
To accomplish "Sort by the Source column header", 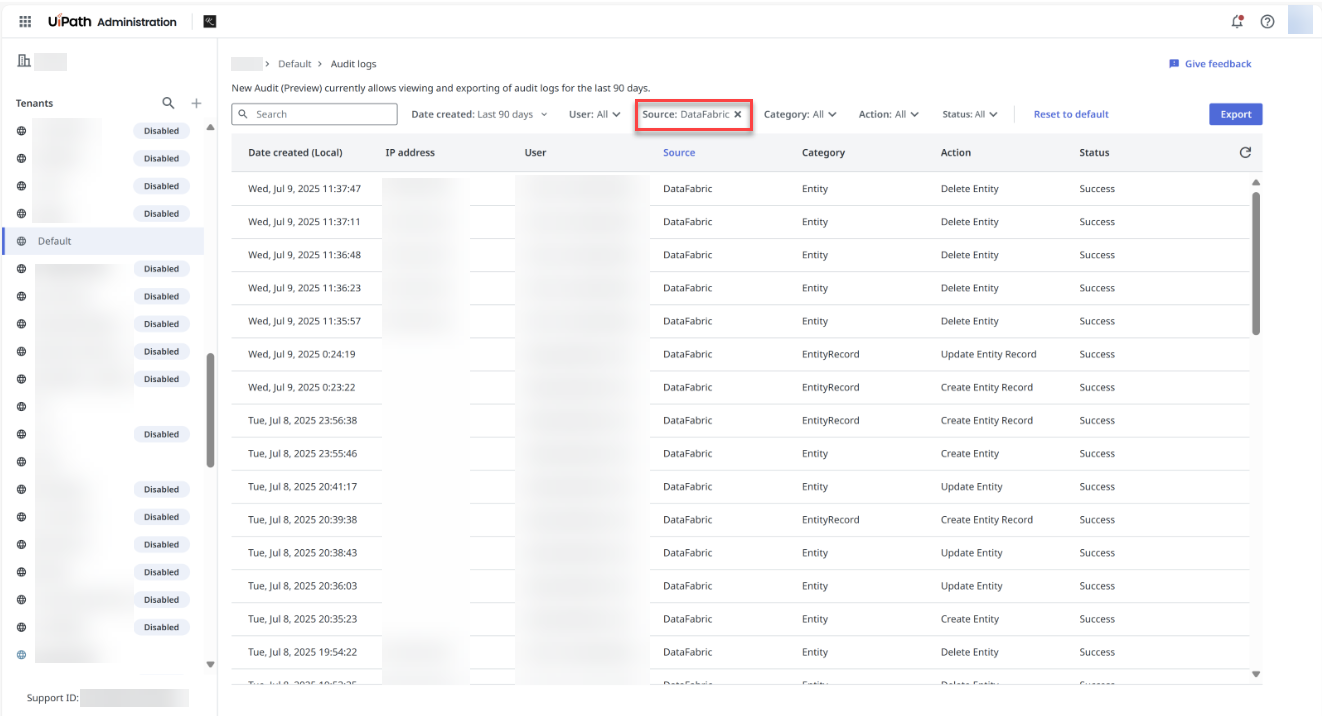I will pos(679,153).
